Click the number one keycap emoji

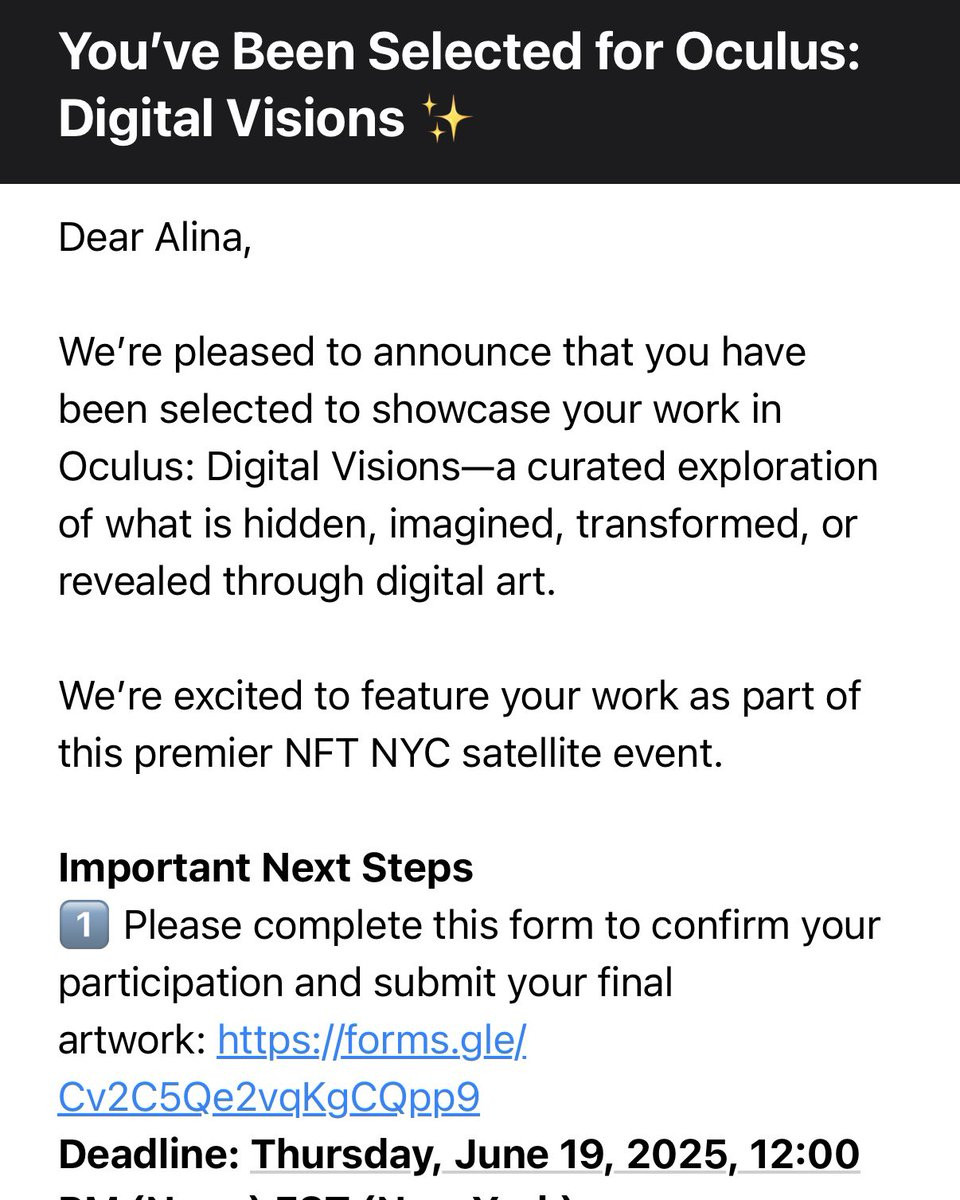84,926
